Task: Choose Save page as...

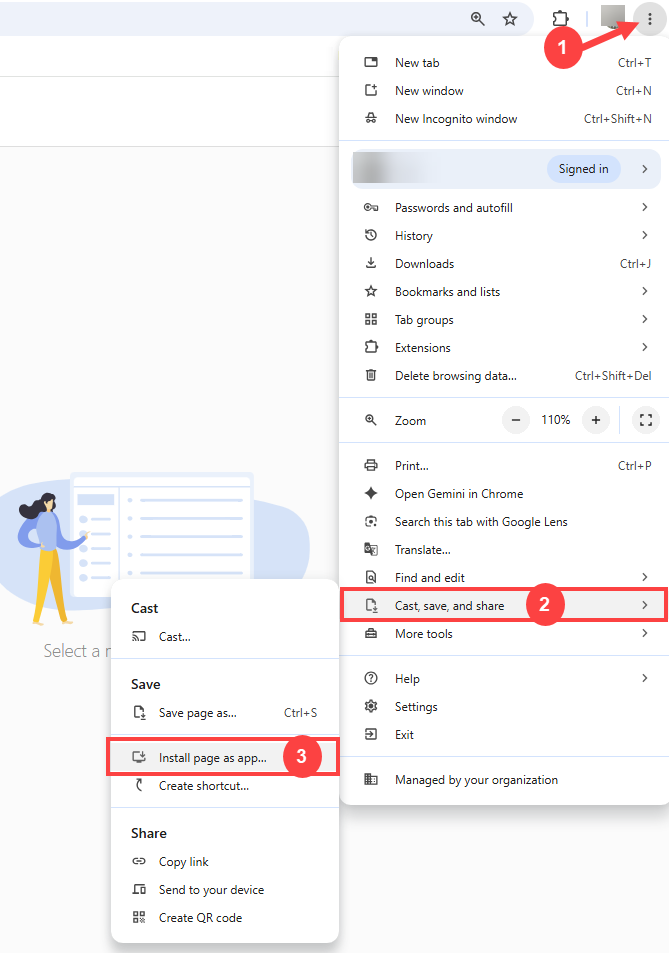Action: (x=225, y=712)
